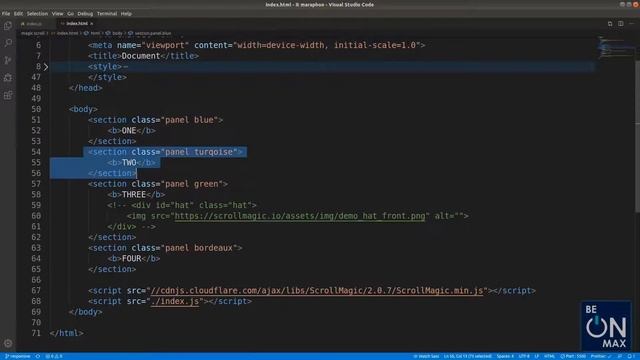The width and height of the screenshot is (640, 360).
Task: Open the View menu
Action: [x=58, y=13]
